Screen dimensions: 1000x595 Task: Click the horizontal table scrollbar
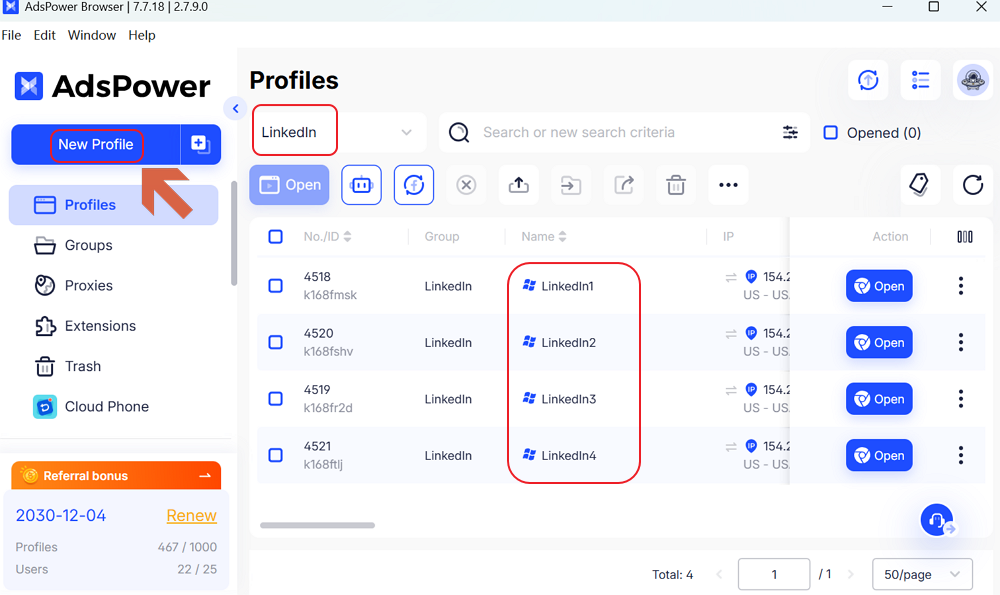[x=317, y=525]
